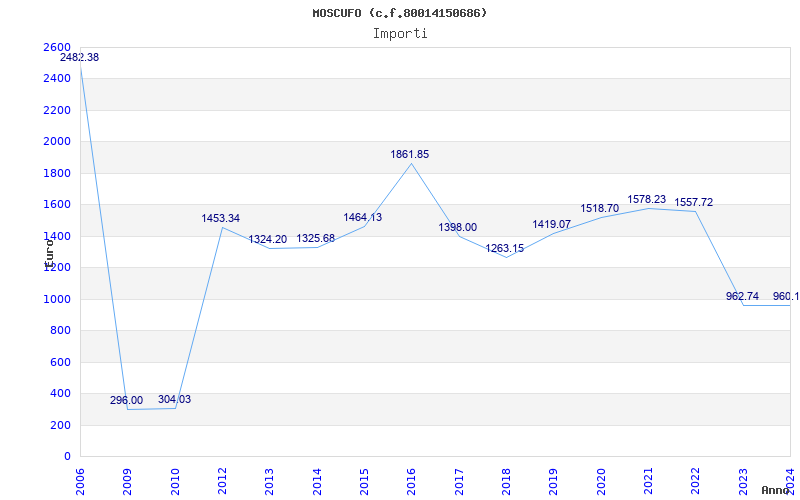
Task: Click the y-axis value 2600
Action: tap(57, 47)
